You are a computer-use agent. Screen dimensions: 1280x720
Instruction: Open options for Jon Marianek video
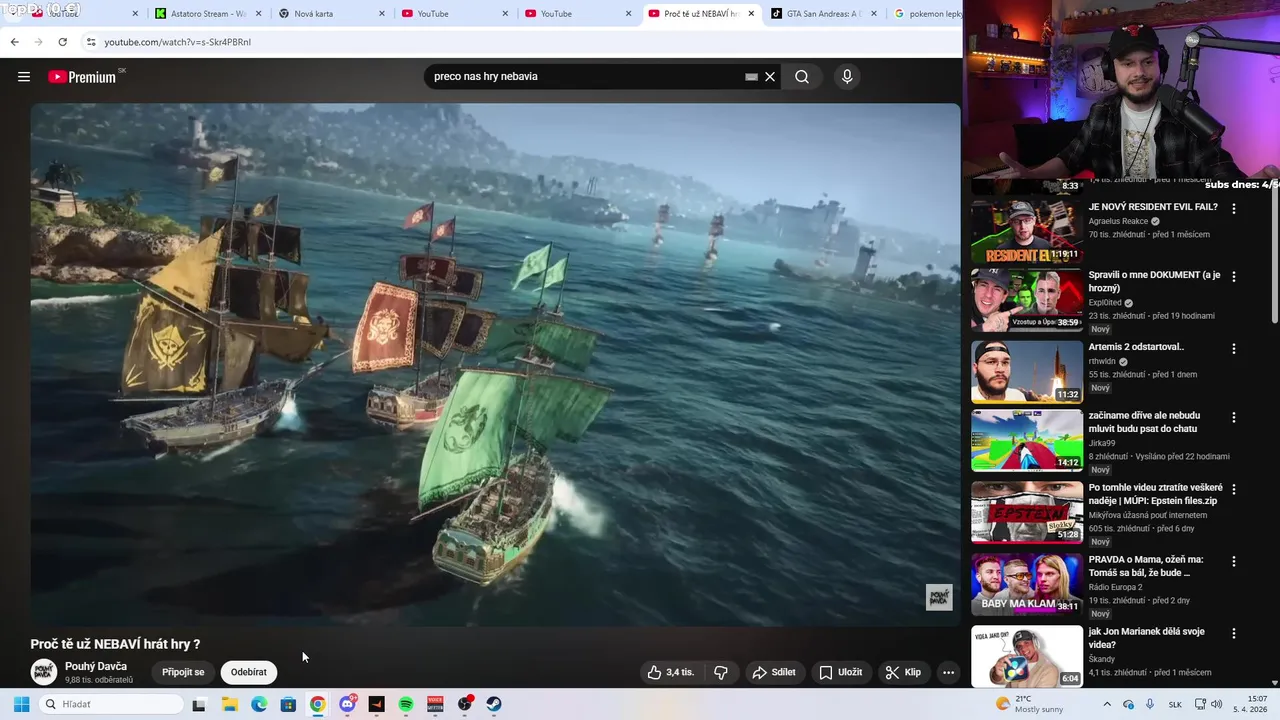[x=1234, y=633]
